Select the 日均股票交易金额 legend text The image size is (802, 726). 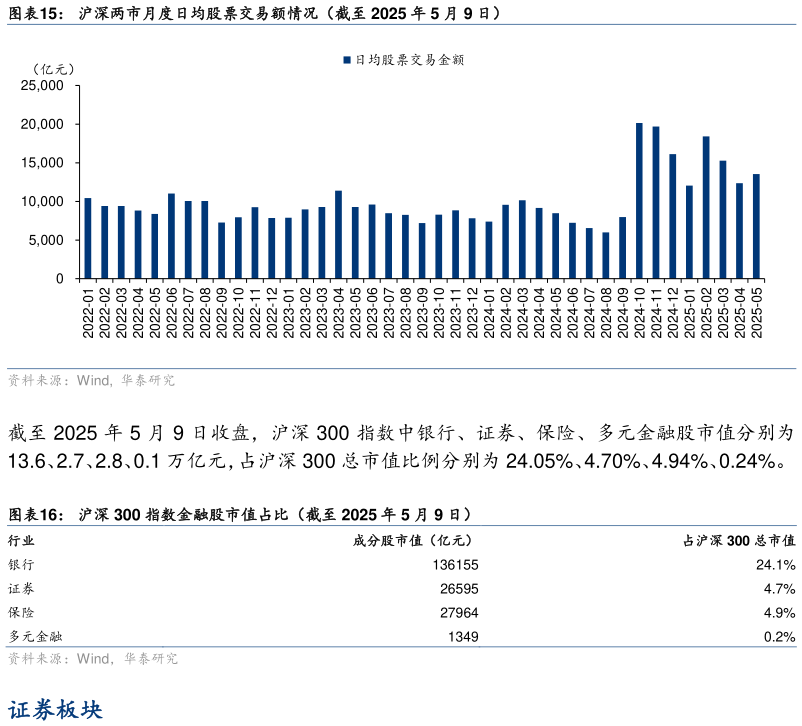click(x=410, y=60)
